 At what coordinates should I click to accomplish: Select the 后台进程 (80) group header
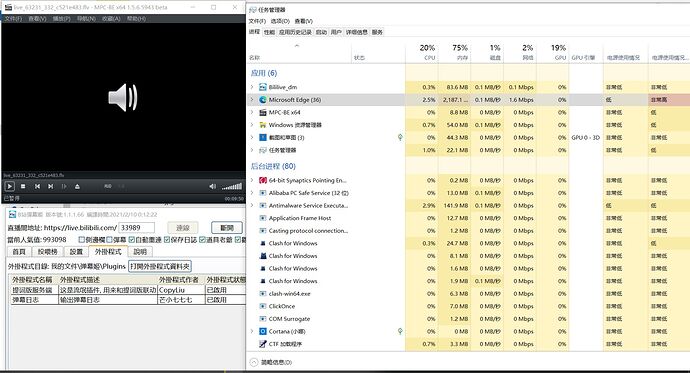pyautogui.click(x=273, y=166)
